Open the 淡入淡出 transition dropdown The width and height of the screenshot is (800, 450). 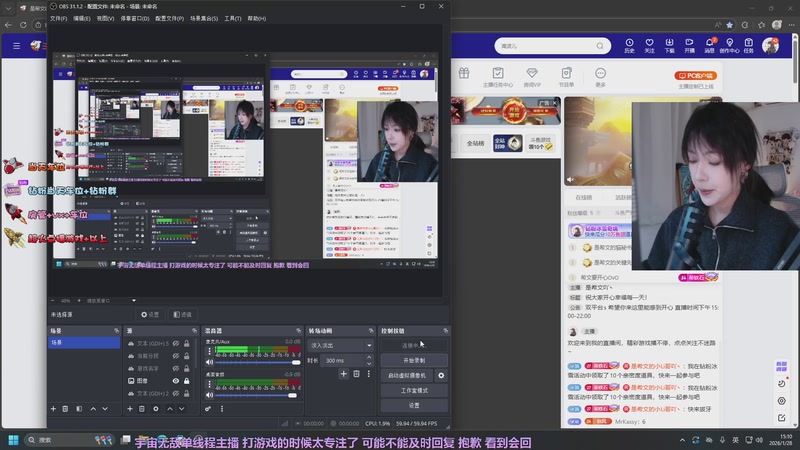click(x=340, y=345)
